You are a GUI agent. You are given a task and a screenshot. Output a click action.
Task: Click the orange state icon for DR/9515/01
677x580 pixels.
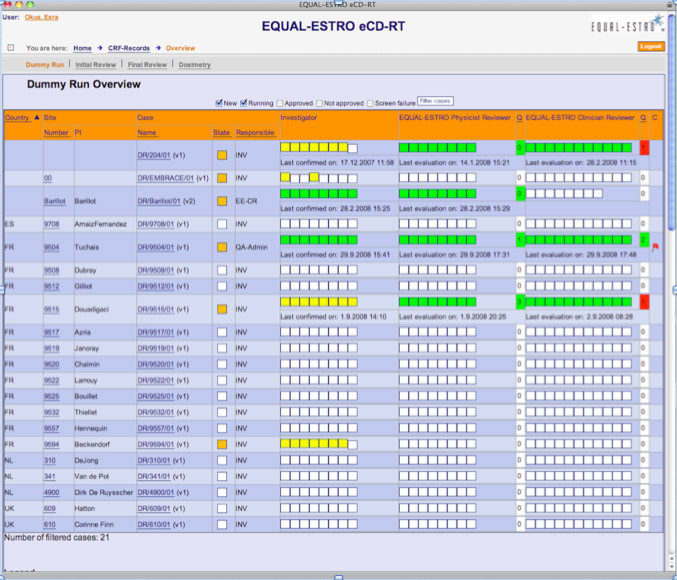pos(222,309)
